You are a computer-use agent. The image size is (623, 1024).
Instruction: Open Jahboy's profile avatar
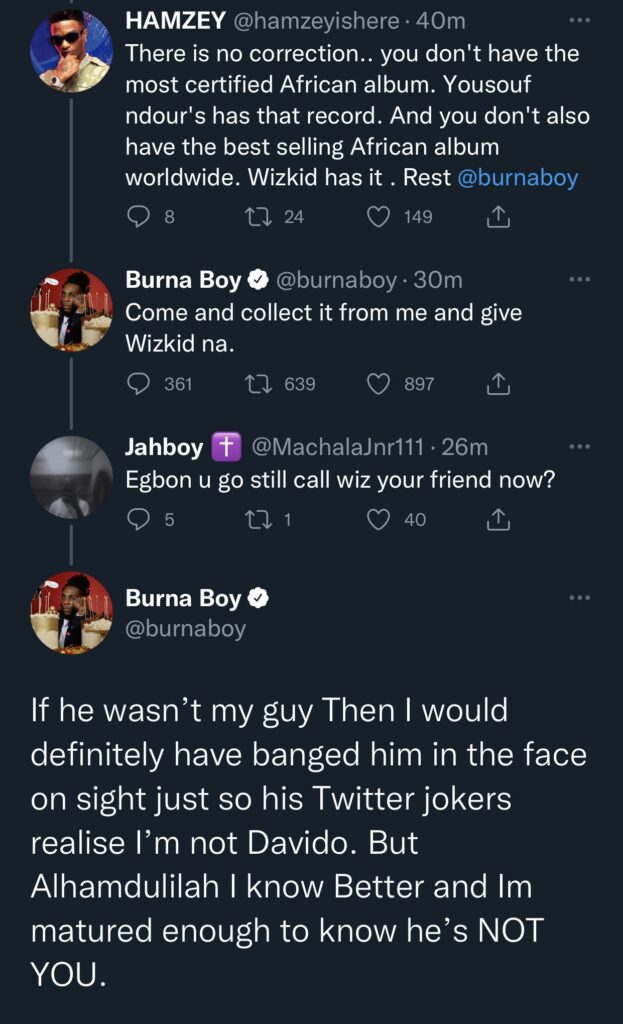[71, 477]
